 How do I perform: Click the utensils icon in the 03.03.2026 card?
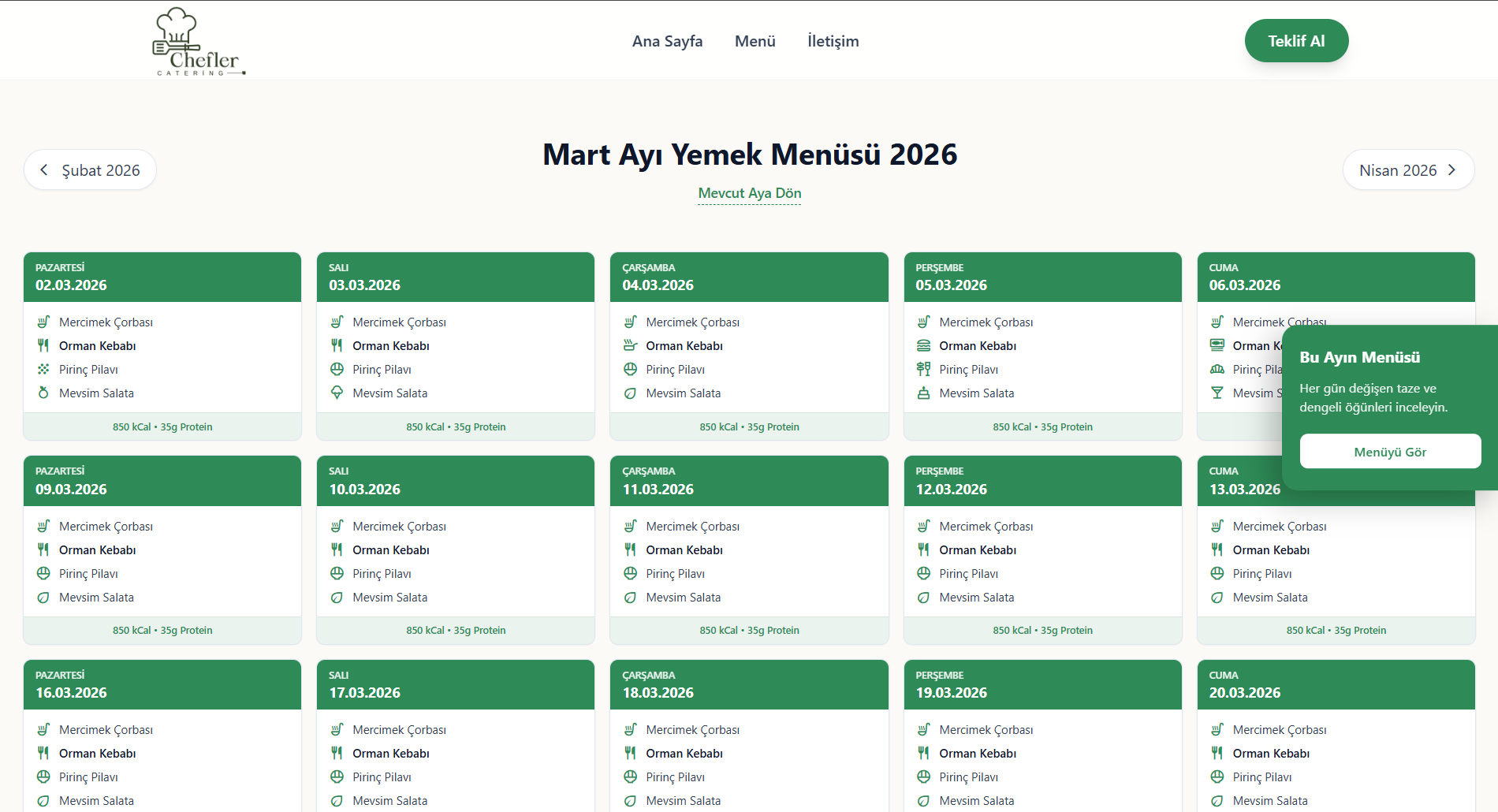(337, 345)
